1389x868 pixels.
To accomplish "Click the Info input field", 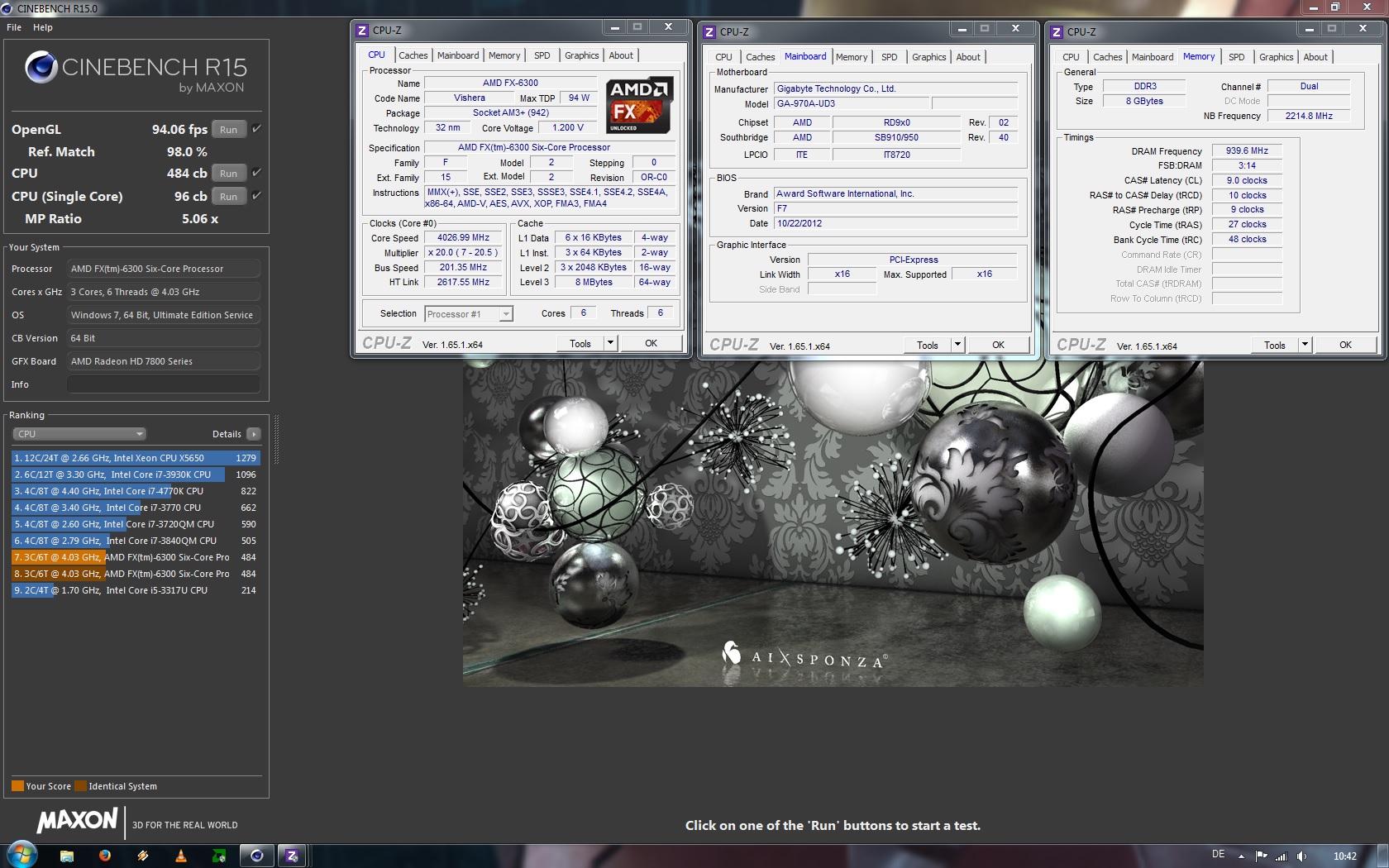I will coord(164,384).
